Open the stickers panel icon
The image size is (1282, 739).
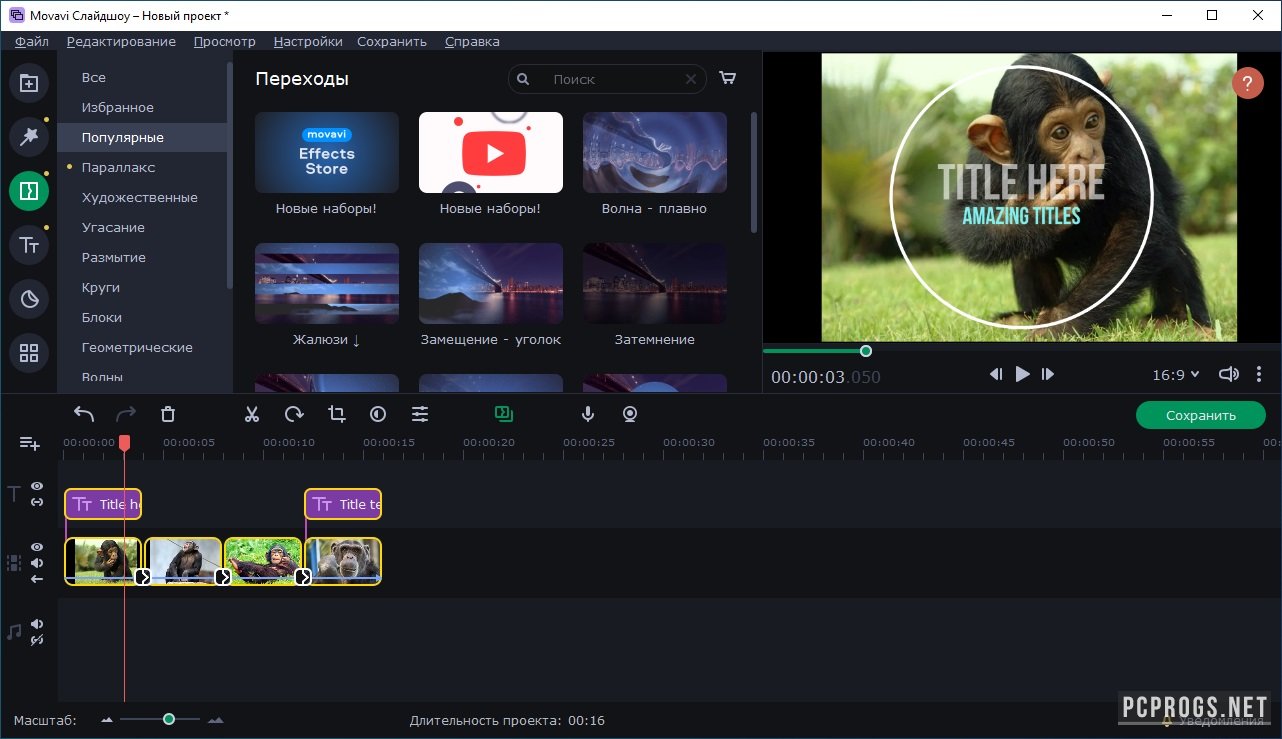(x=29, y=299)
